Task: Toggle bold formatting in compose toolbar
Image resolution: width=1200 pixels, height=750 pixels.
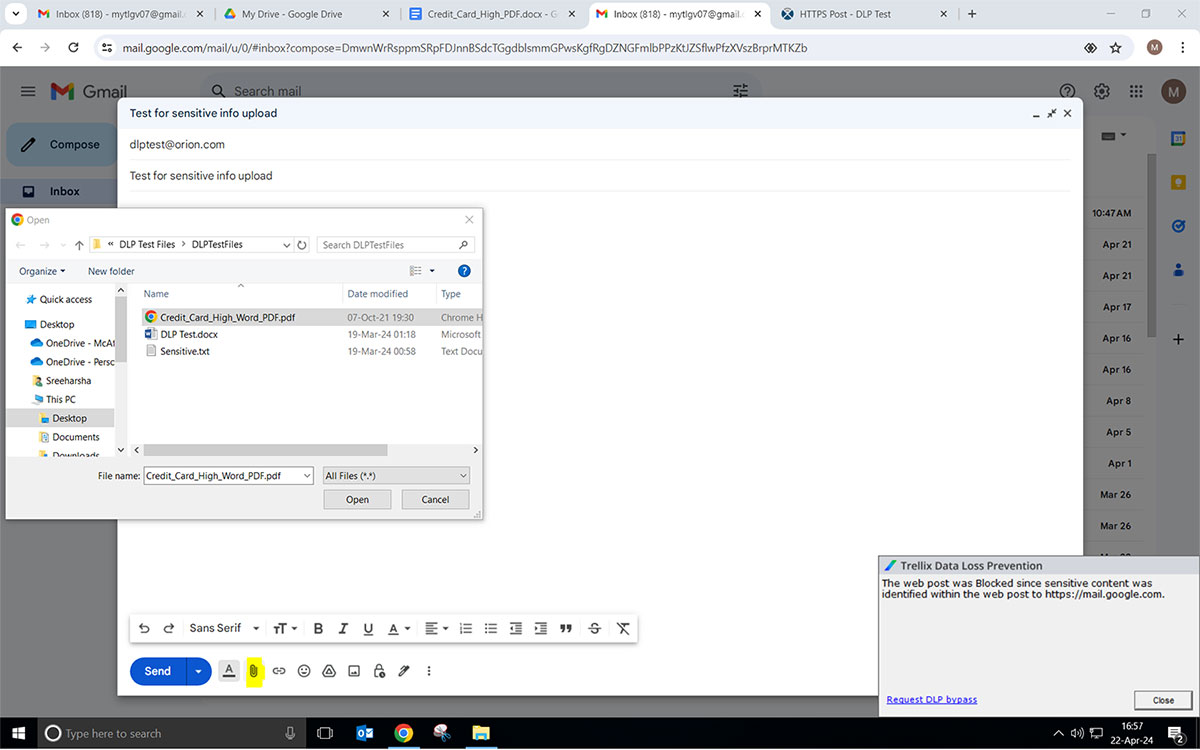Action: coord(318,628)
